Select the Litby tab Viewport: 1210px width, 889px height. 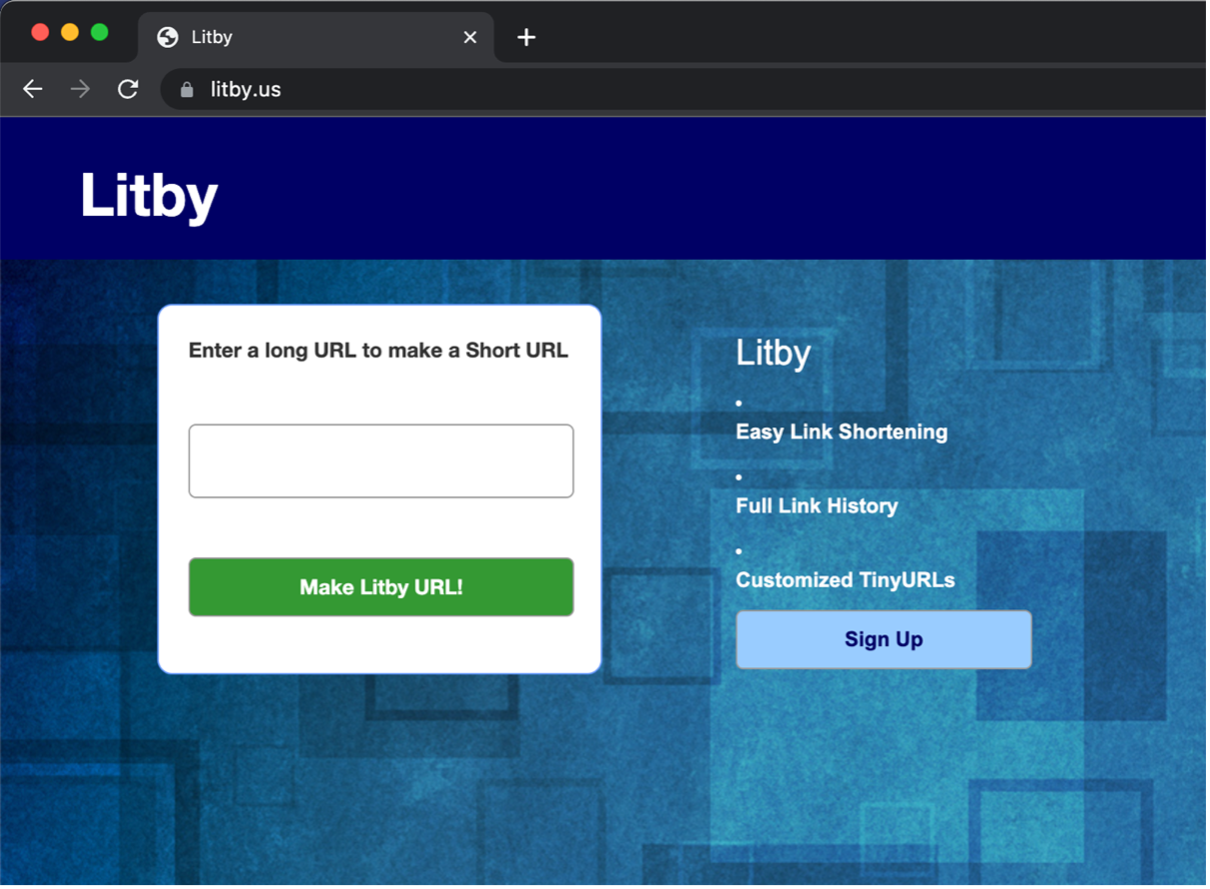[x=300, y=37]
